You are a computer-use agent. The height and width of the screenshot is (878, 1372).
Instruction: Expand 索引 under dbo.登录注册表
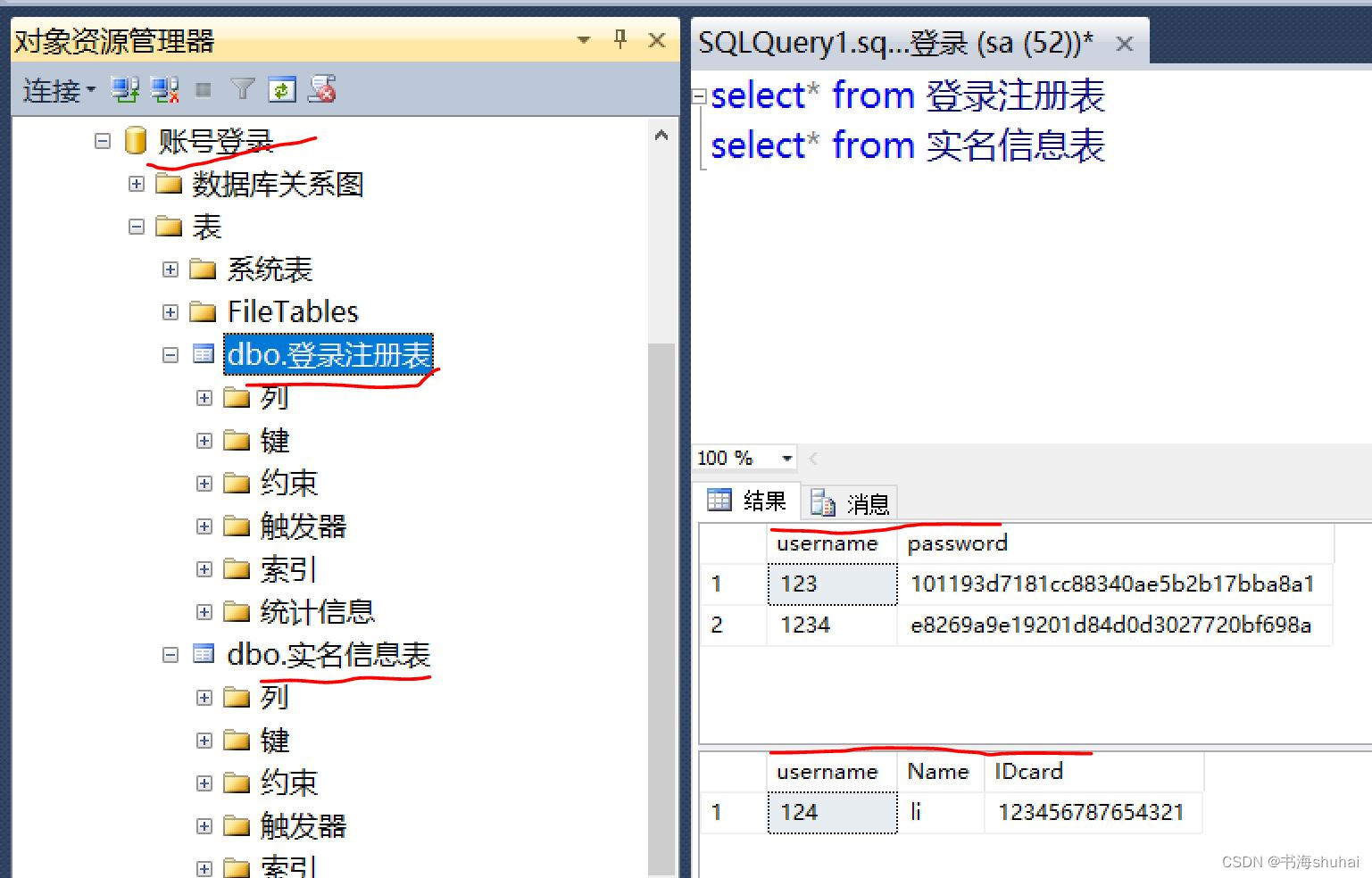[x=204, y=569]
